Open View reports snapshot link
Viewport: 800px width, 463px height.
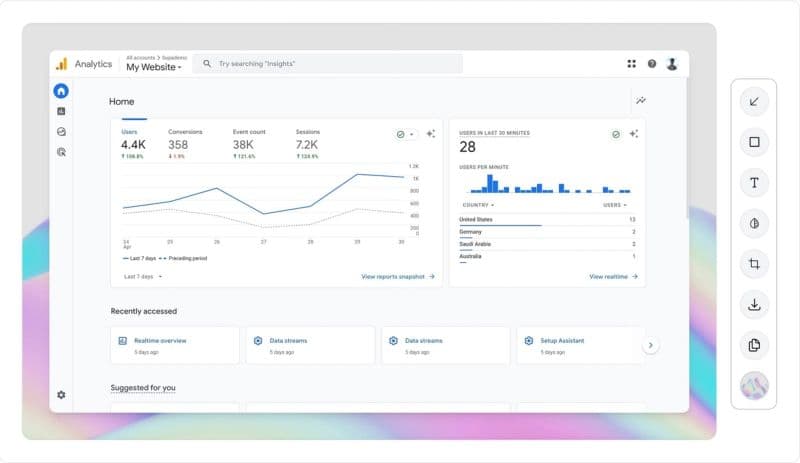(398, 277)
